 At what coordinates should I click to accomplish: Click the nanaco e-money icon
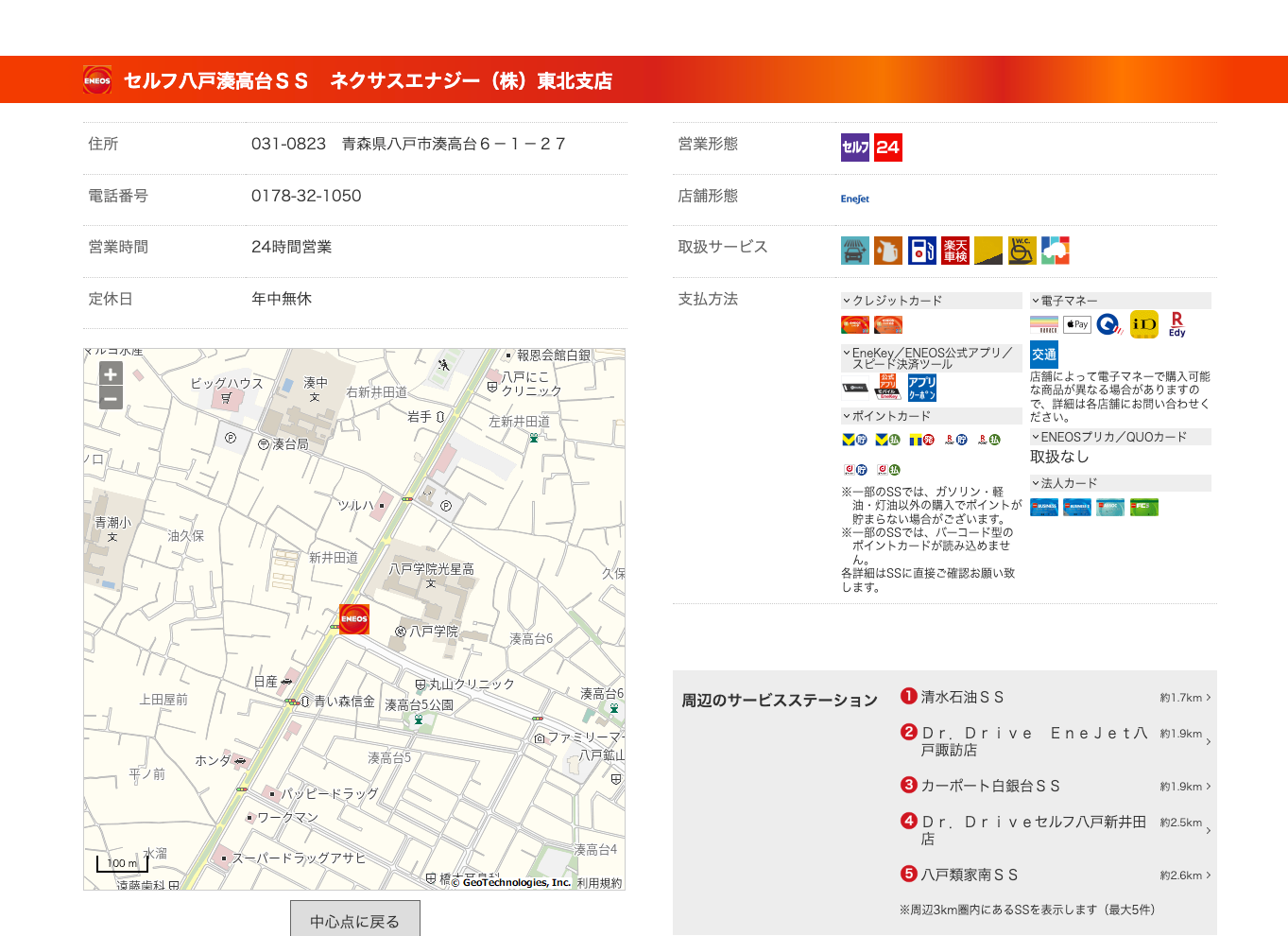[x=1044, y=324]
